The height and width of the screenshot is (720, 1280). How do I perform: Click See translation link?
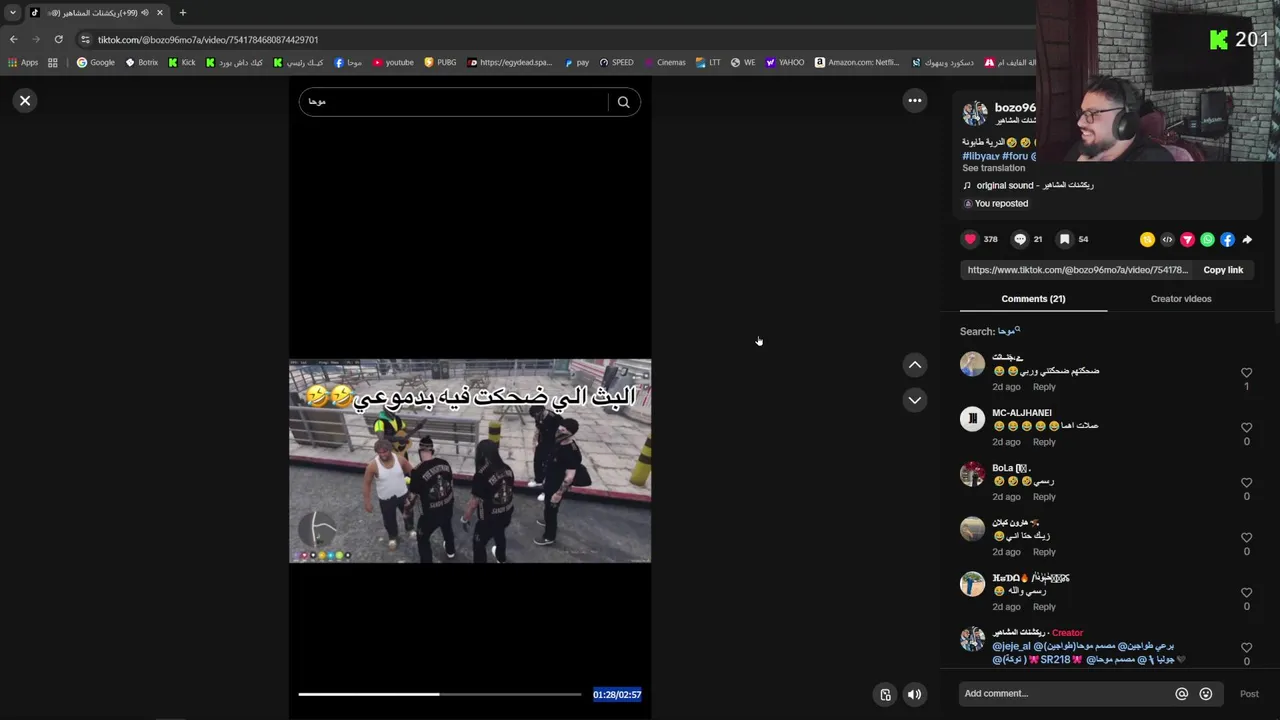(993, 168)
